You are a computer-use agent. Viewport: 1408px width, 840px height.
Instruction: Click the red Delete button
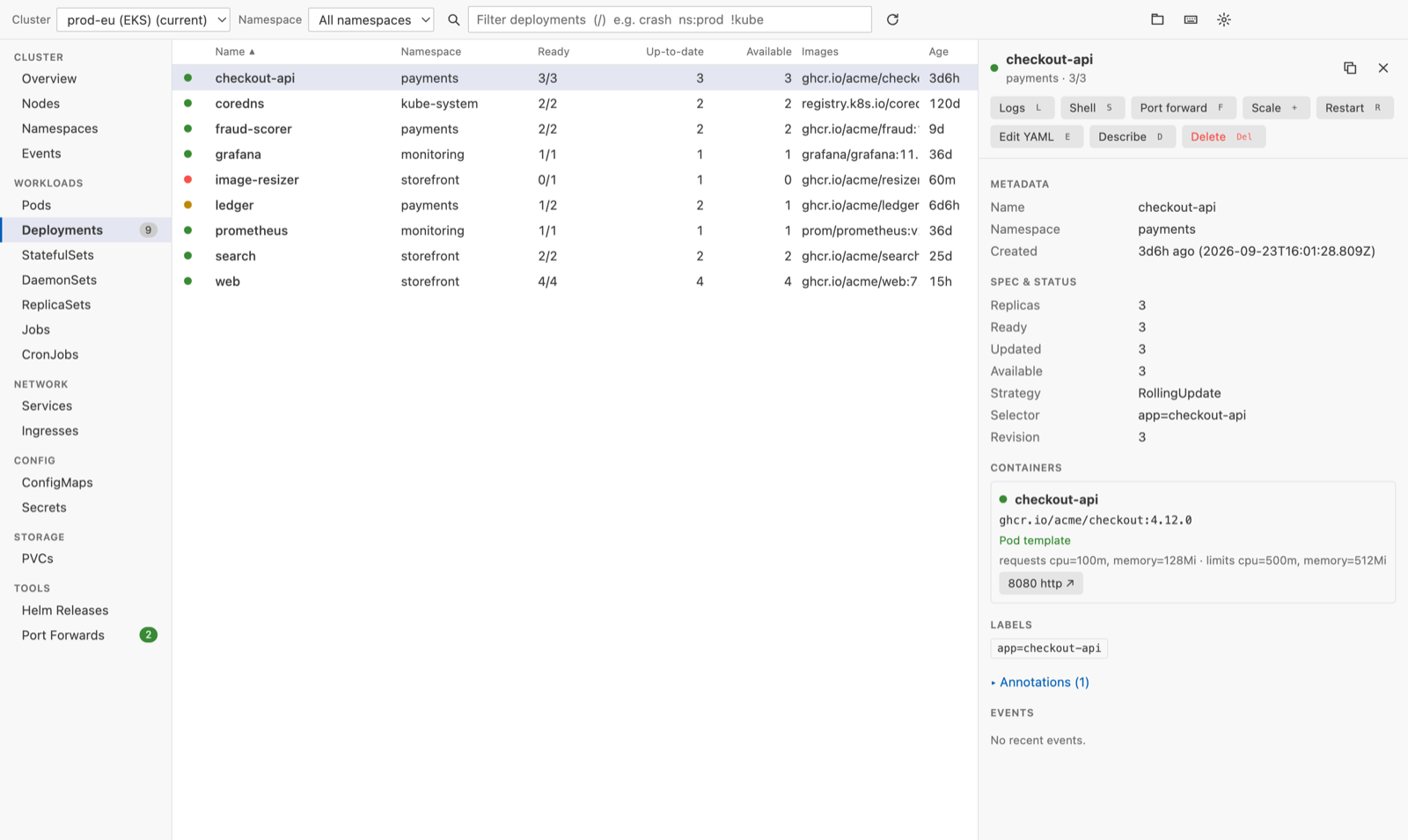click(1223, 137)
